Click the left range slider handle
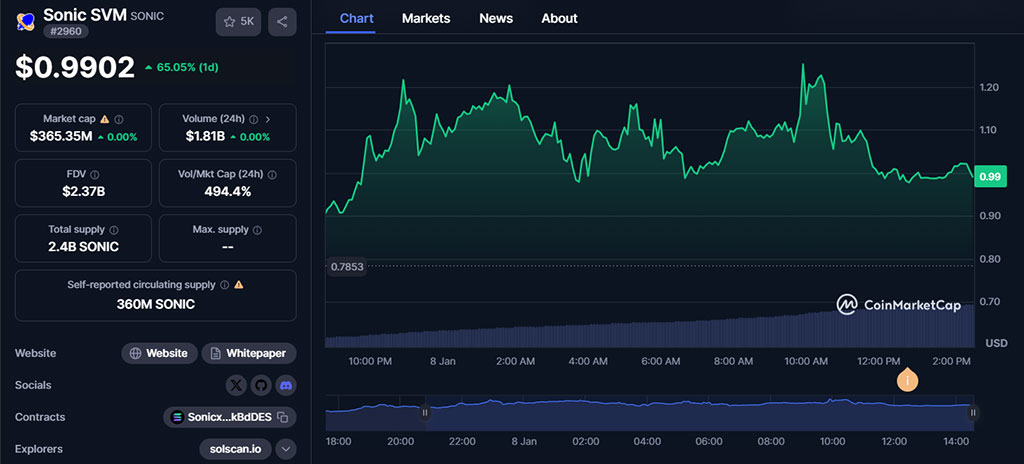 coord(425,412)
